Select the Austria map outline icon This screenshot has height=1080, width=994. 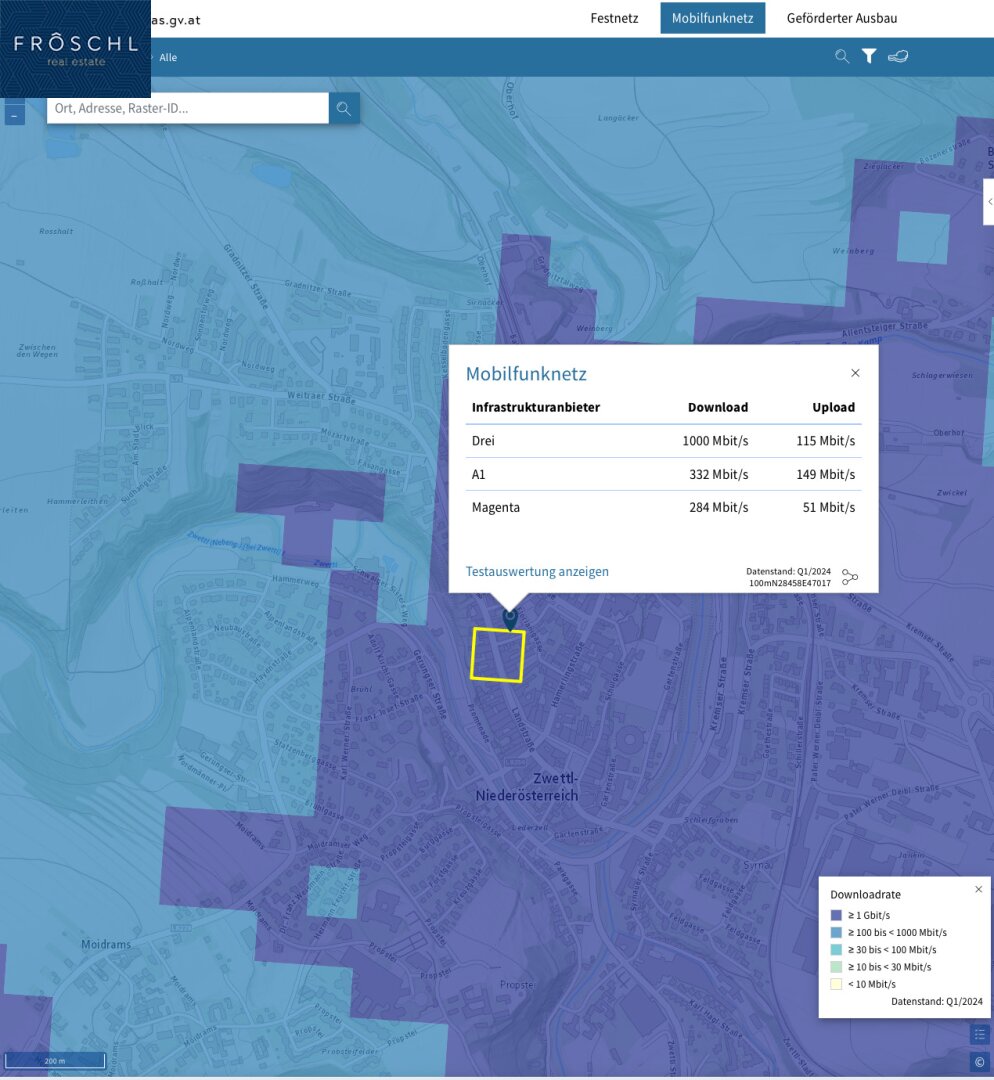pos(898,56)
